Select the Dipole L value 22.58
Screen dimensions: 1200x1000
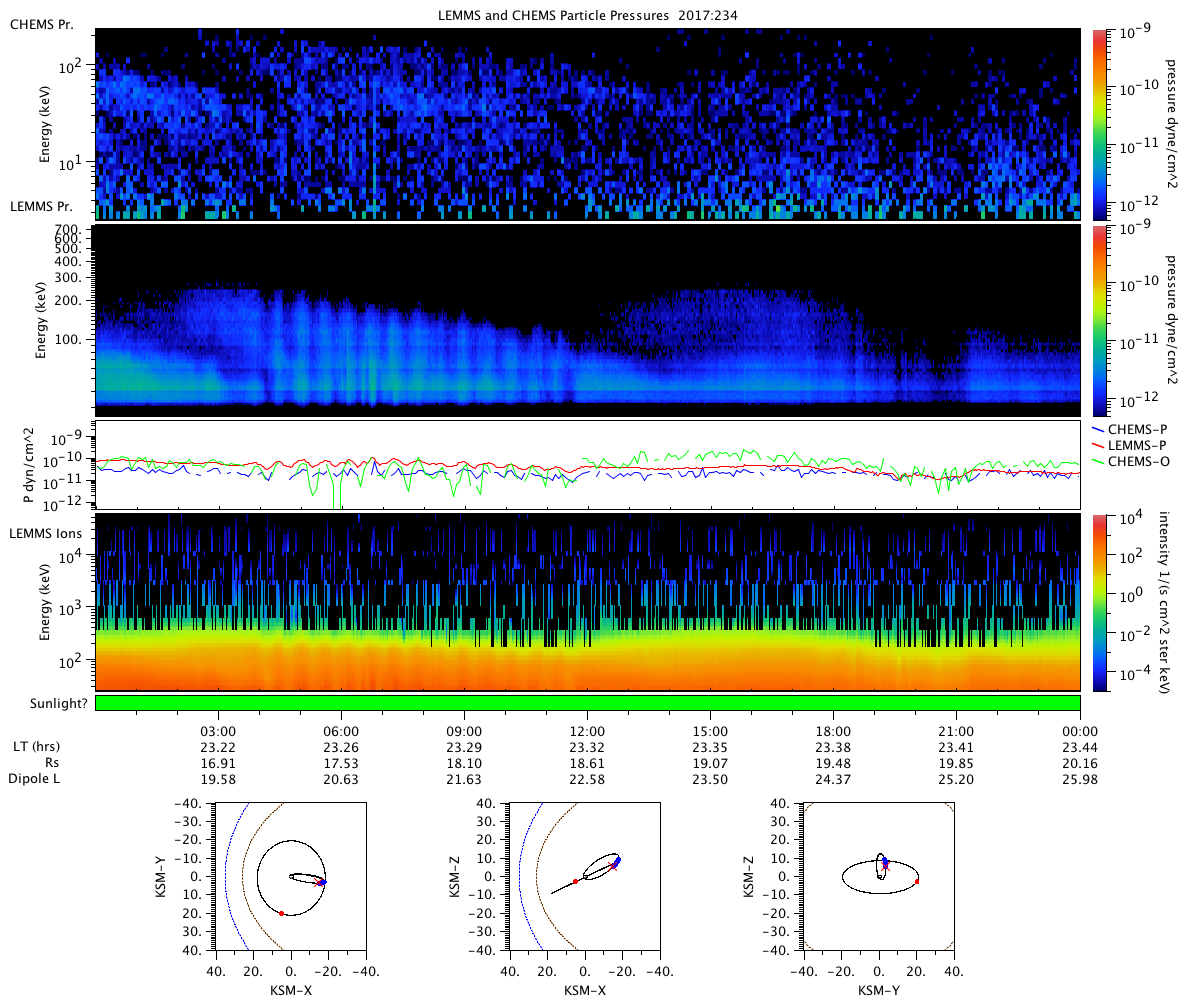pyautogui.click(x=588, y=778)
